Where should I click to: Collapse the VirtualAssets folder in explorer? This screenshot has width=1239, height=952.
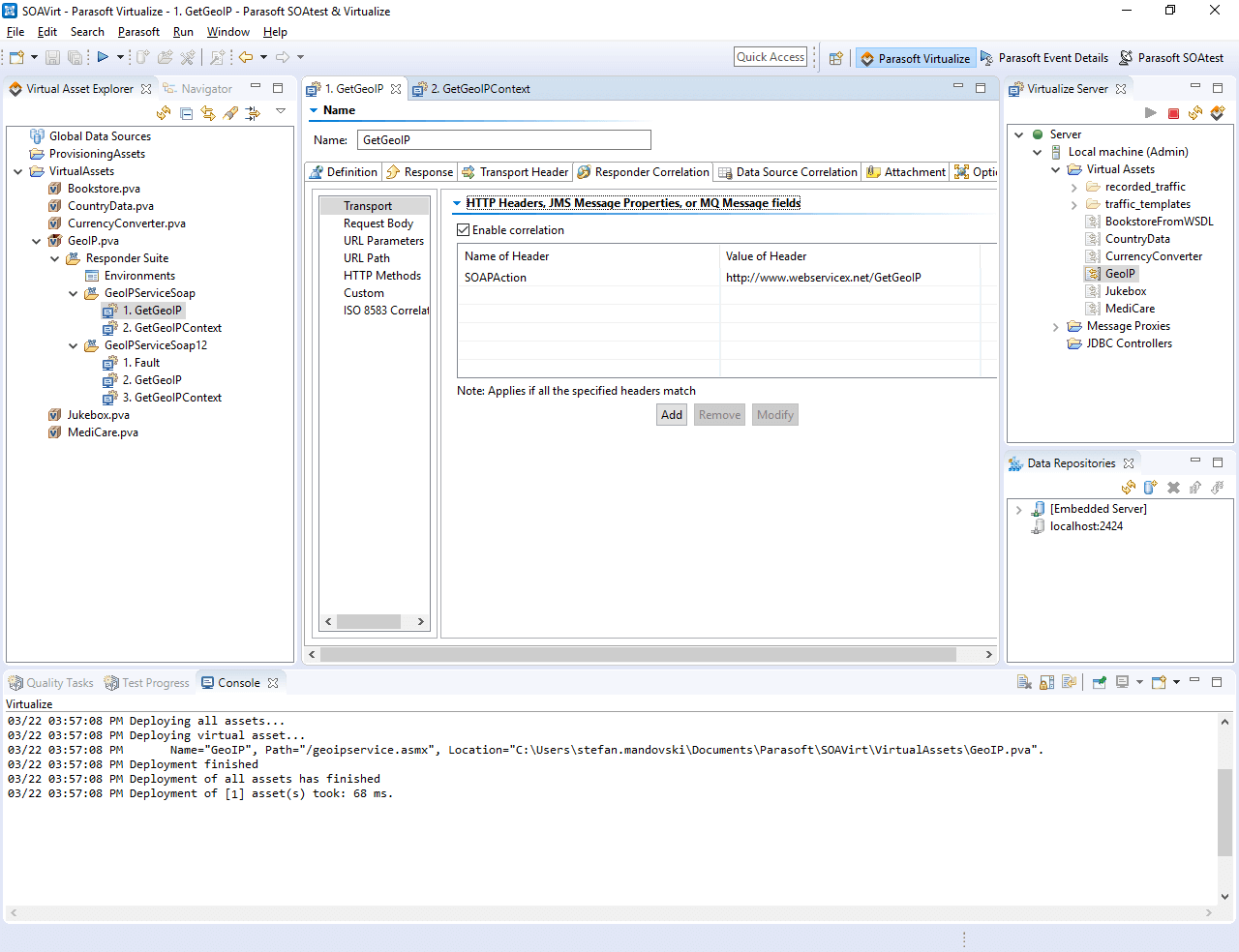18,171
